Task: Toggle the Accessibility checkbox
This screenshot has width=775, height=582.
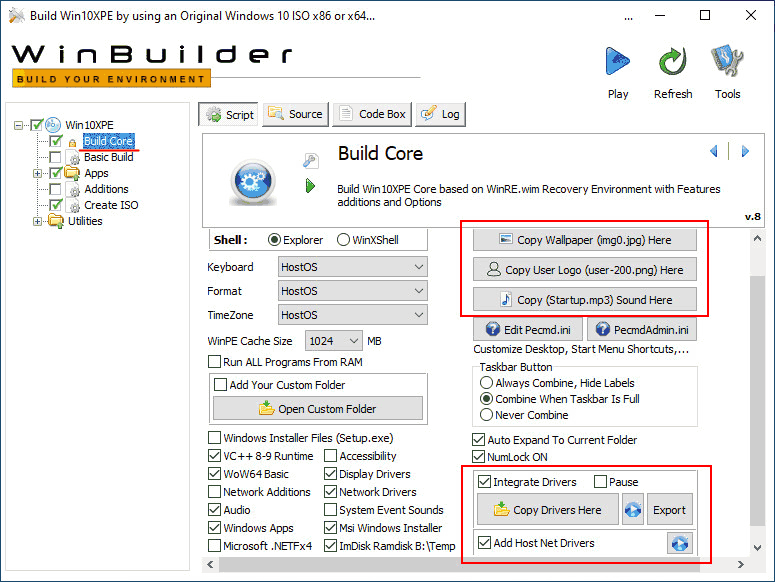Action: (330, 456)
